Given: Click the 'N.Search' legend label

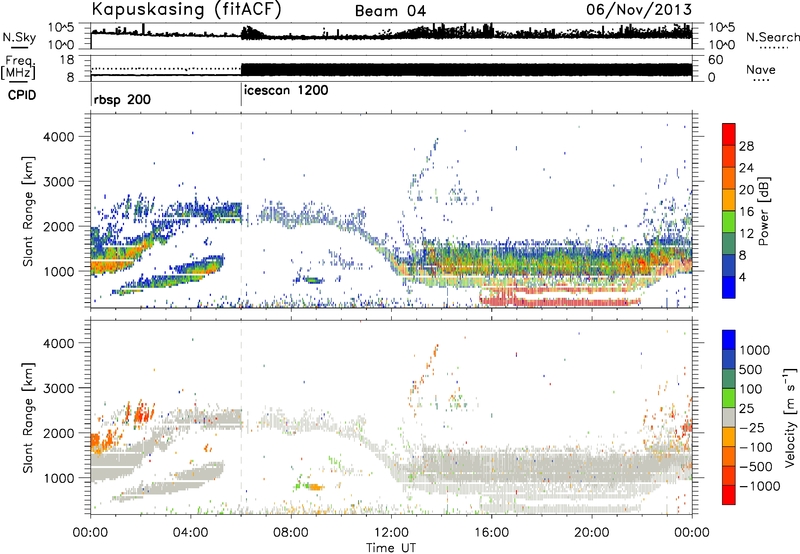Looking at the screenshot, I should pos(772,37).
